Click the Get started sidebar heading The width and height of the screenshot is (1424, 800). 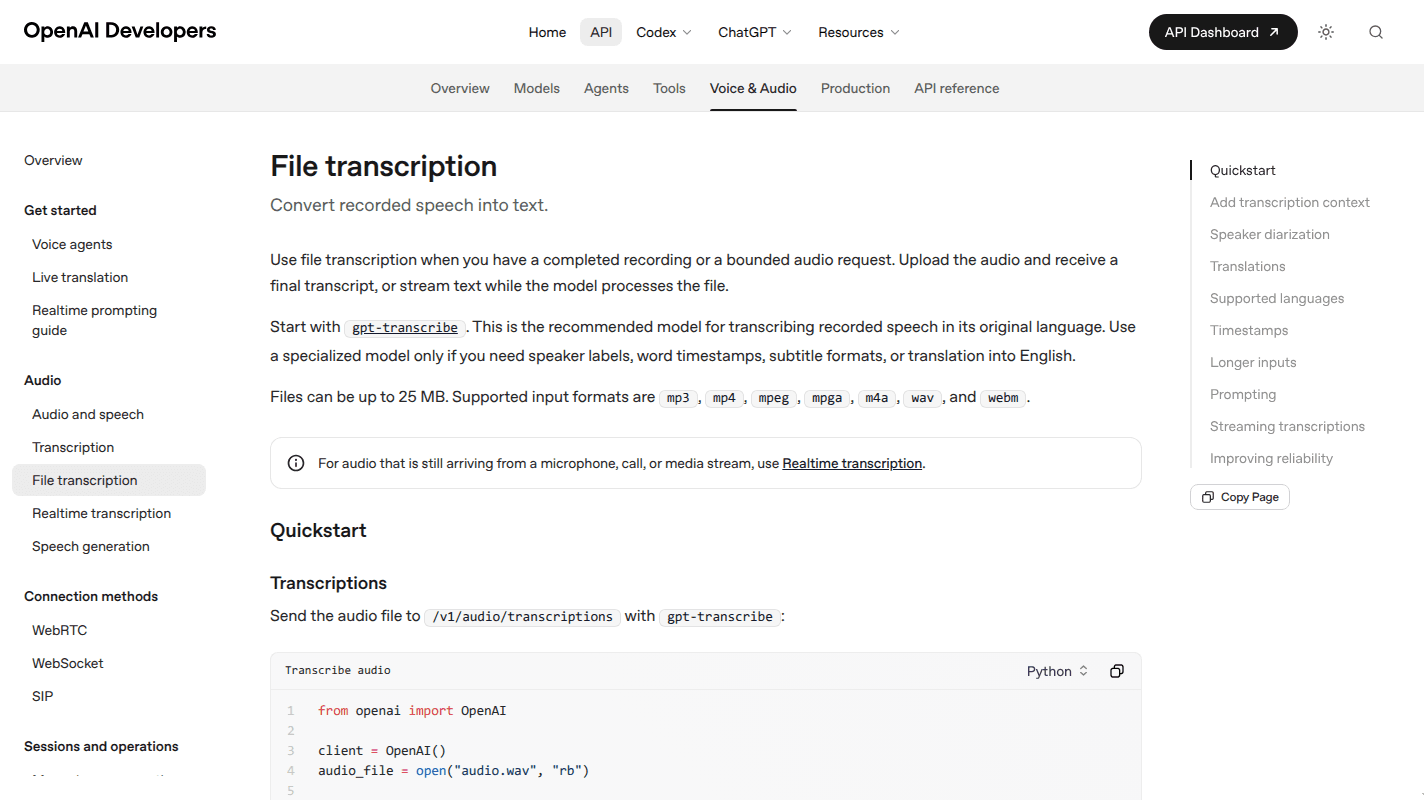coord(60,210)
